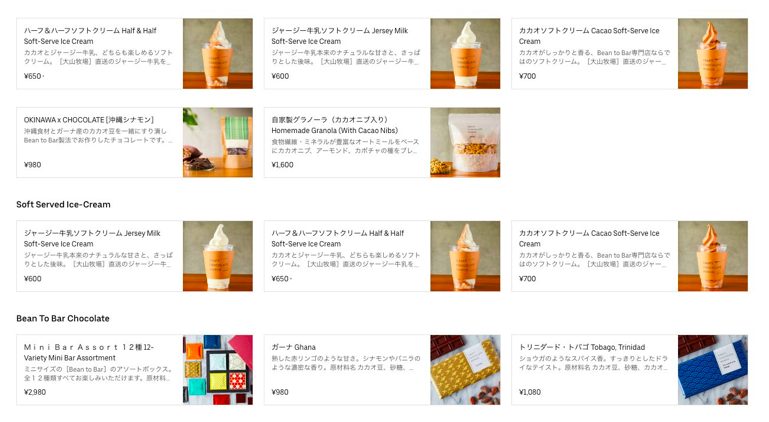Click the OKINAWA chocolate product photo
This screenshot has width=769, height=422.
(x=218, y=142)
